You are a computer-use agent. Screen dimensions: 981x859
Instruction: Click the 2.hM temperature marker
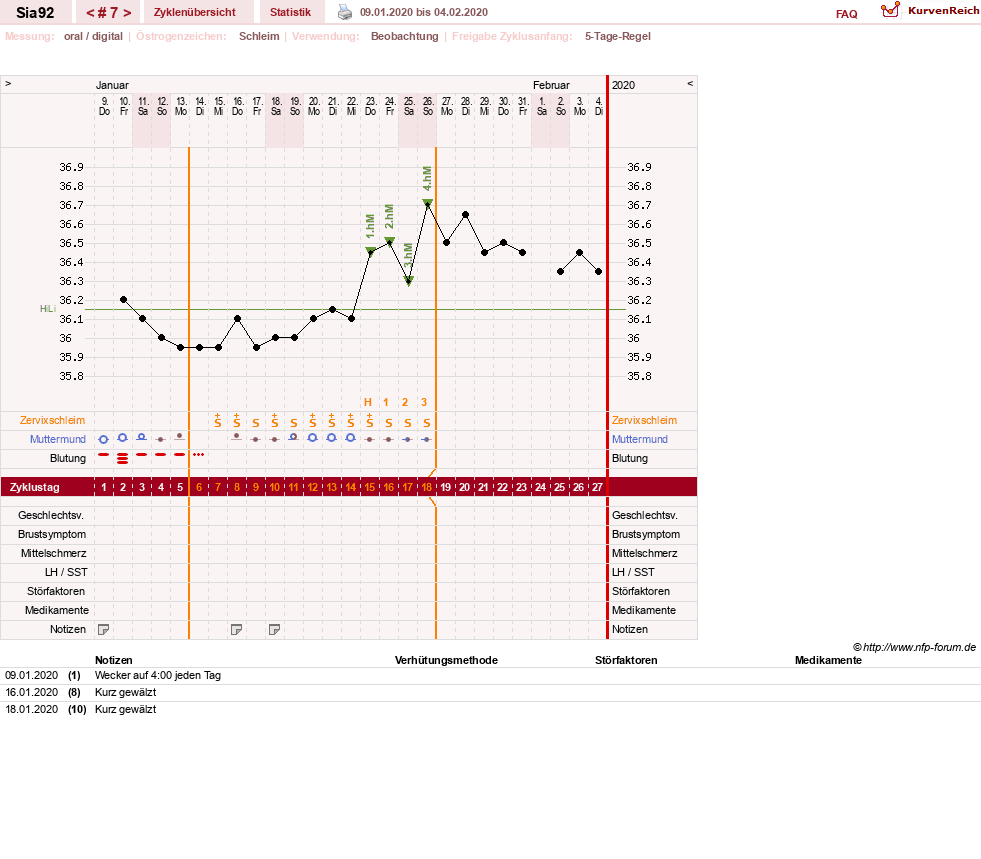point(389,241)
